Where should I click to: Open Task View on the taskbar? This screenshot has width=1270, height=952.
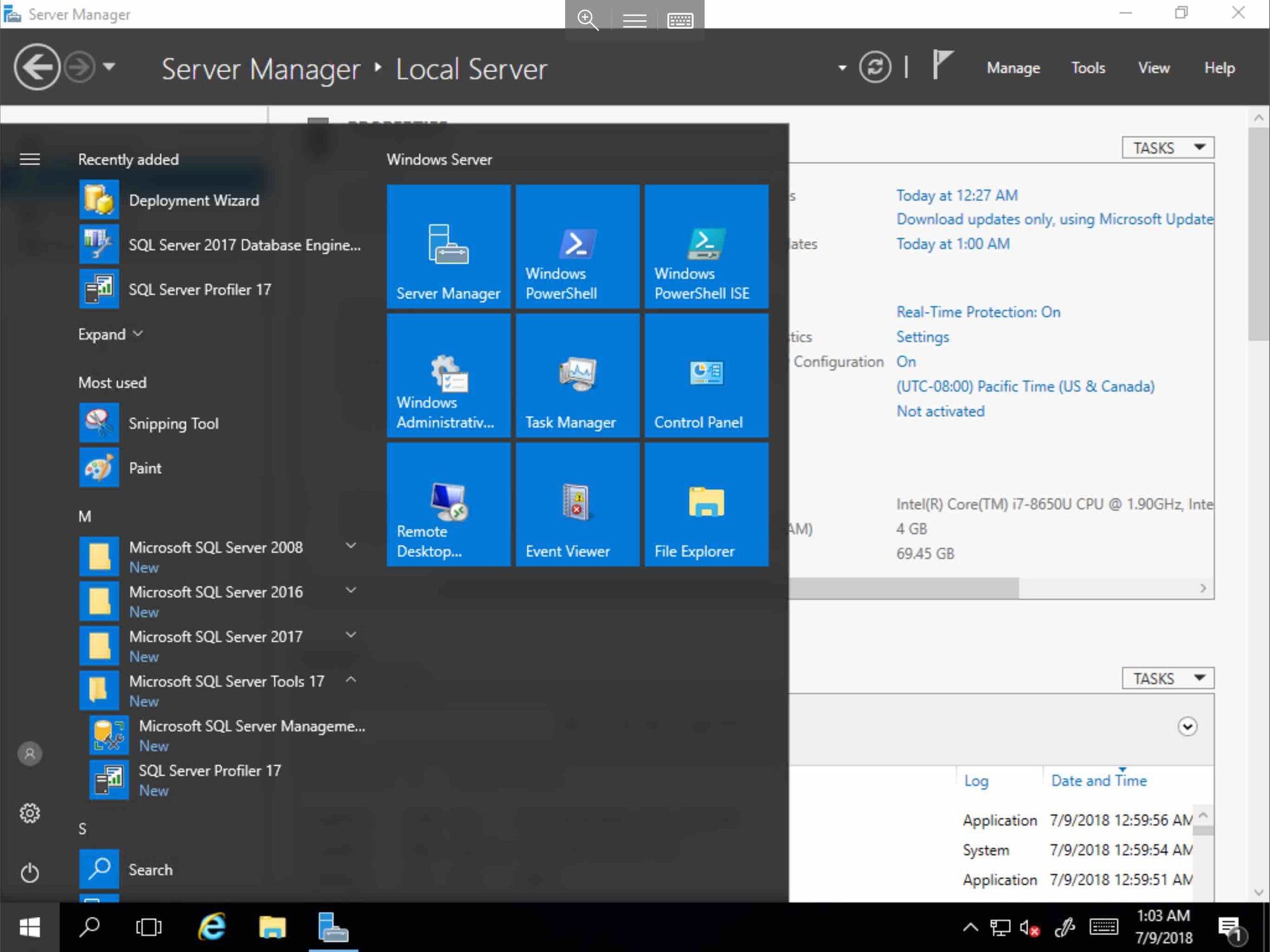point(149,927)
